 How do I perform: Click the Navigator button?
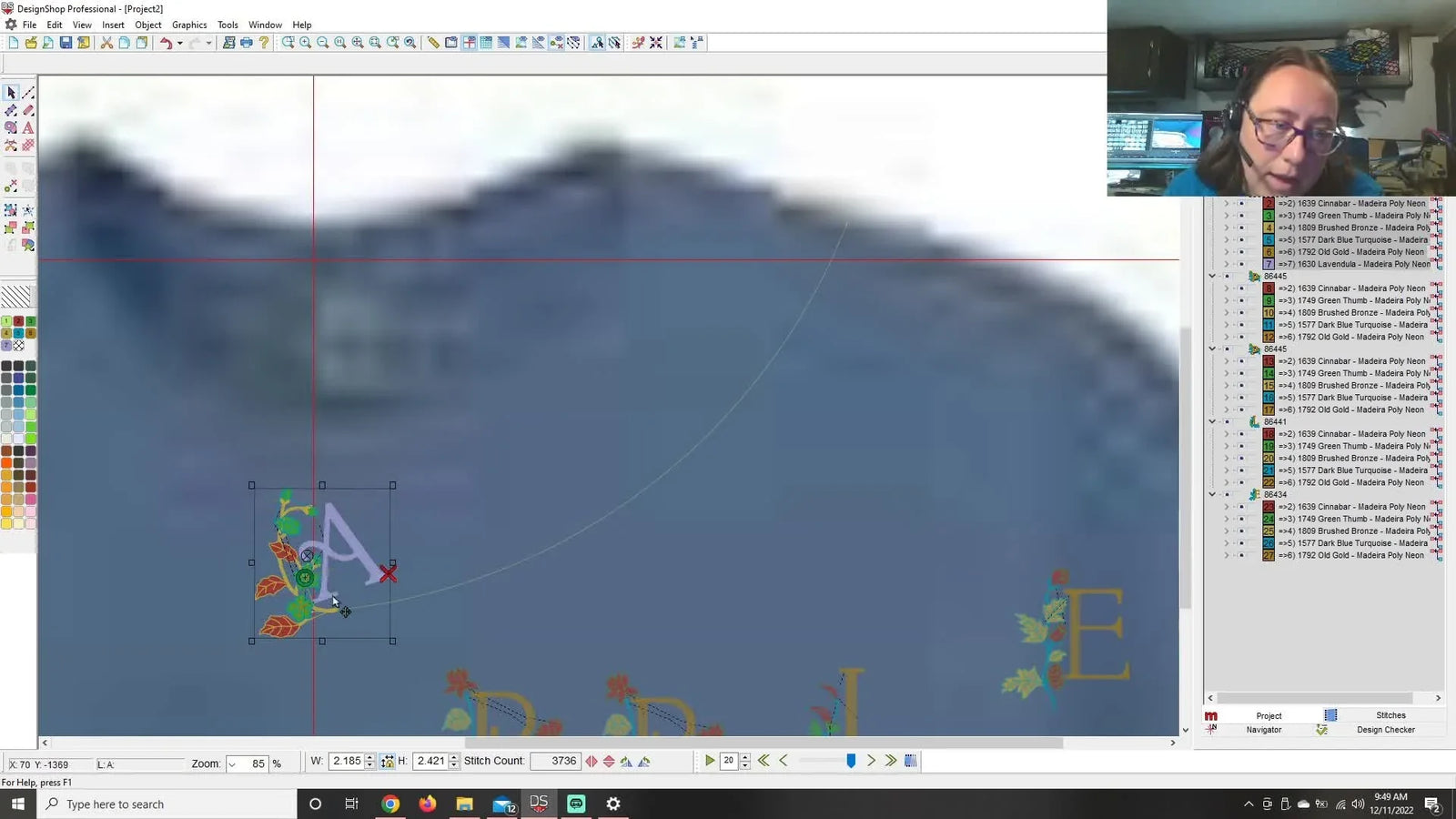coord(1266,730)
